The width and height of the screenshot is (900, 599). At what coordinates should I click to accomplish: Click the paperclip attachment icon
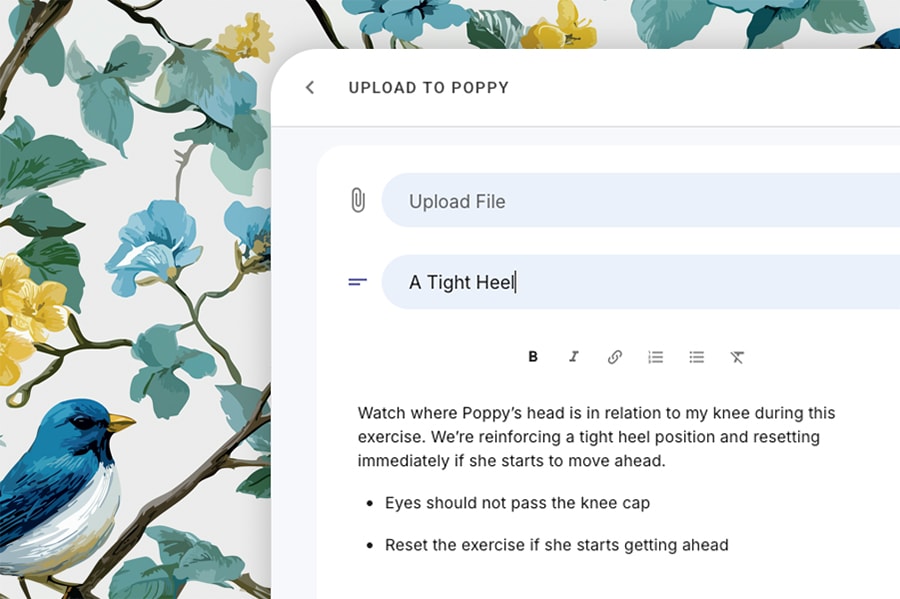click(358, 200)
